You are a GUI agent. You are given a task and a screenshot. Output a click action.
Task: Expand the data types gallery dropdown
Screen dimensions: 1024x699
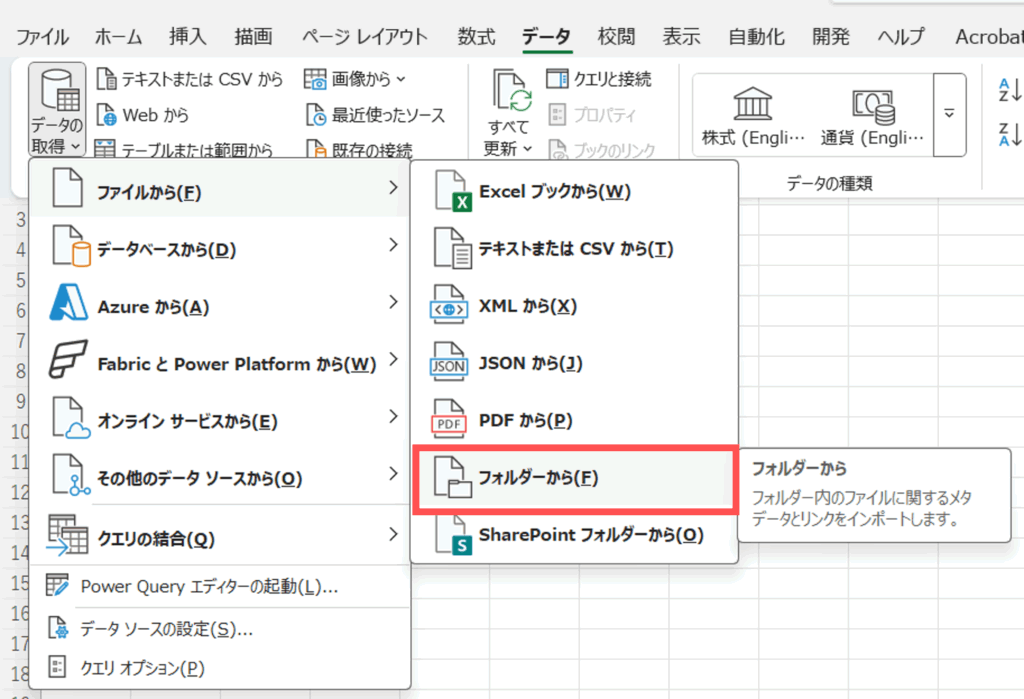coord(950,112)
